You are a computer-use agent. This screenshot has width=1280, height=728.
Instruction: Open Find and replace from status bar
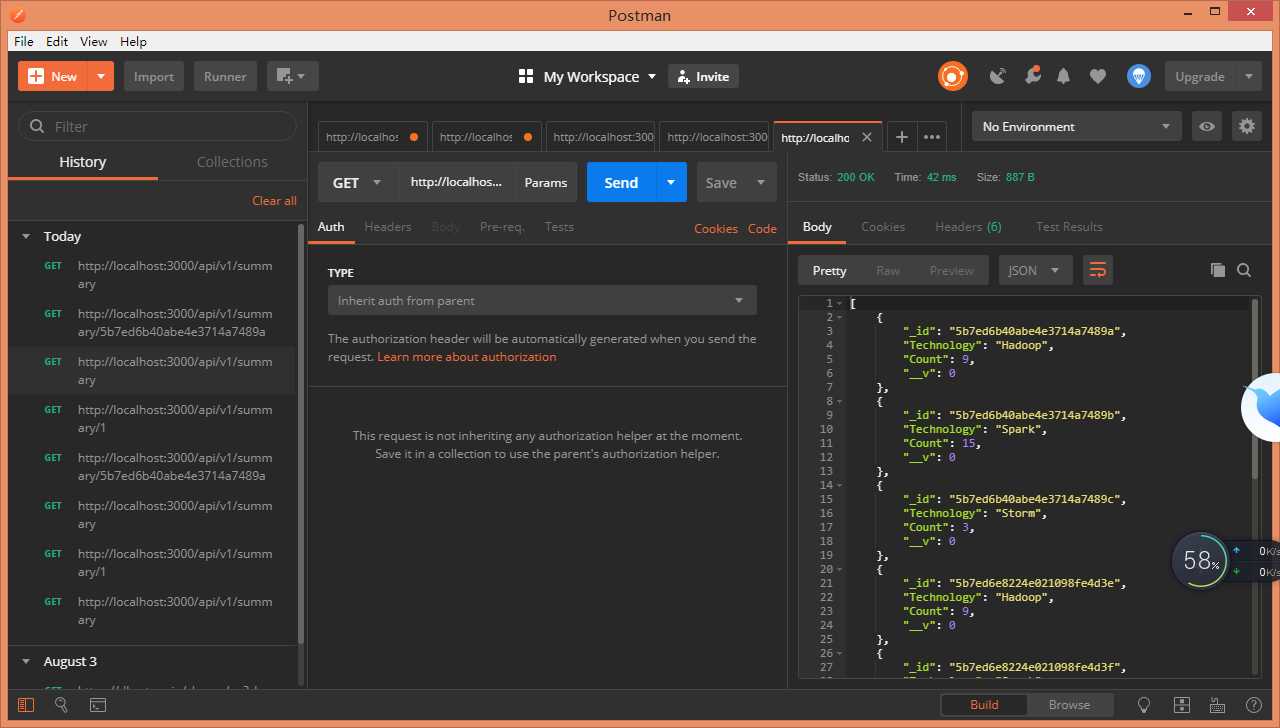(x=61, y=705)
